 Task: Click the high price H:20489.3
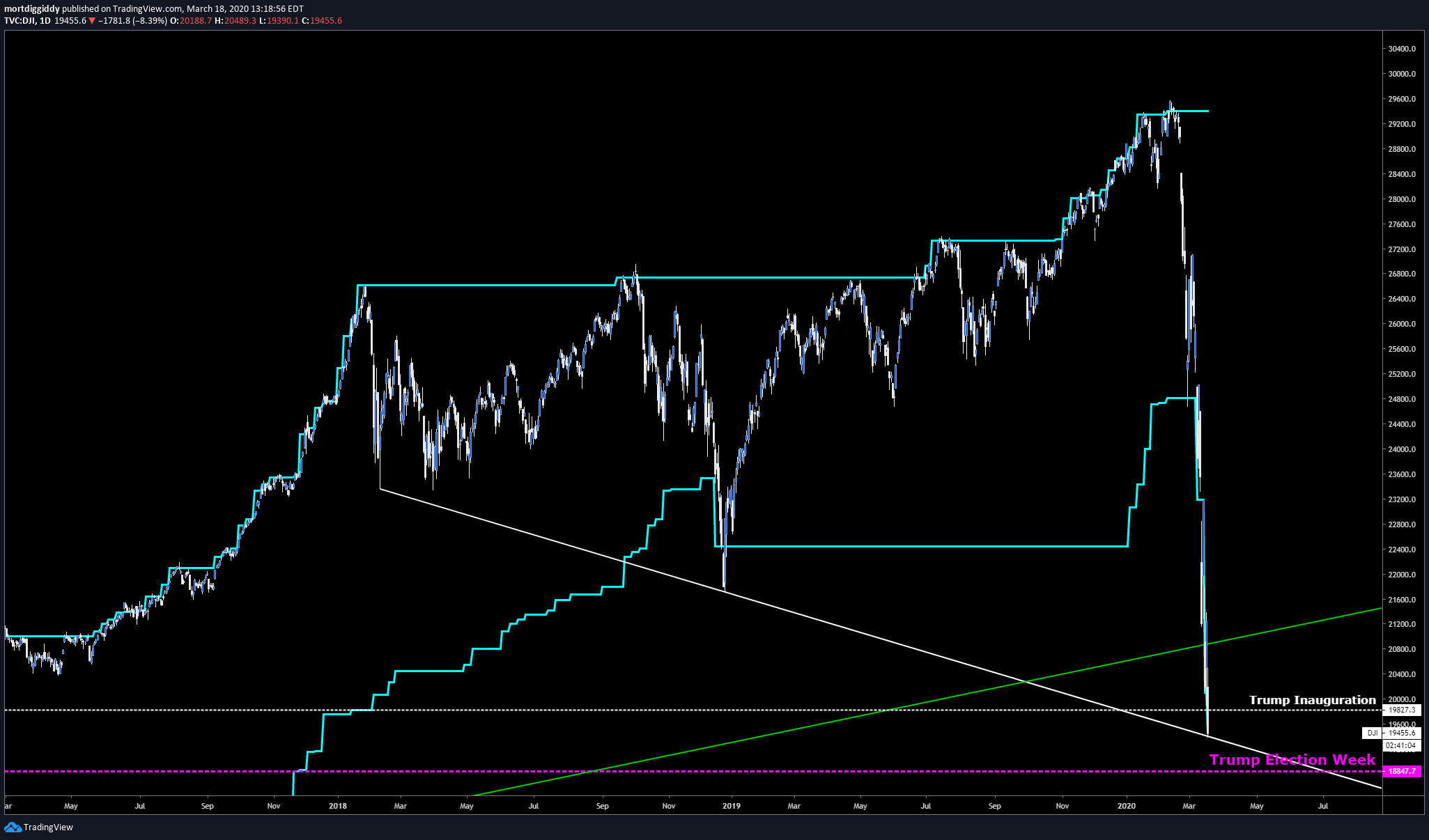(235, 21)
